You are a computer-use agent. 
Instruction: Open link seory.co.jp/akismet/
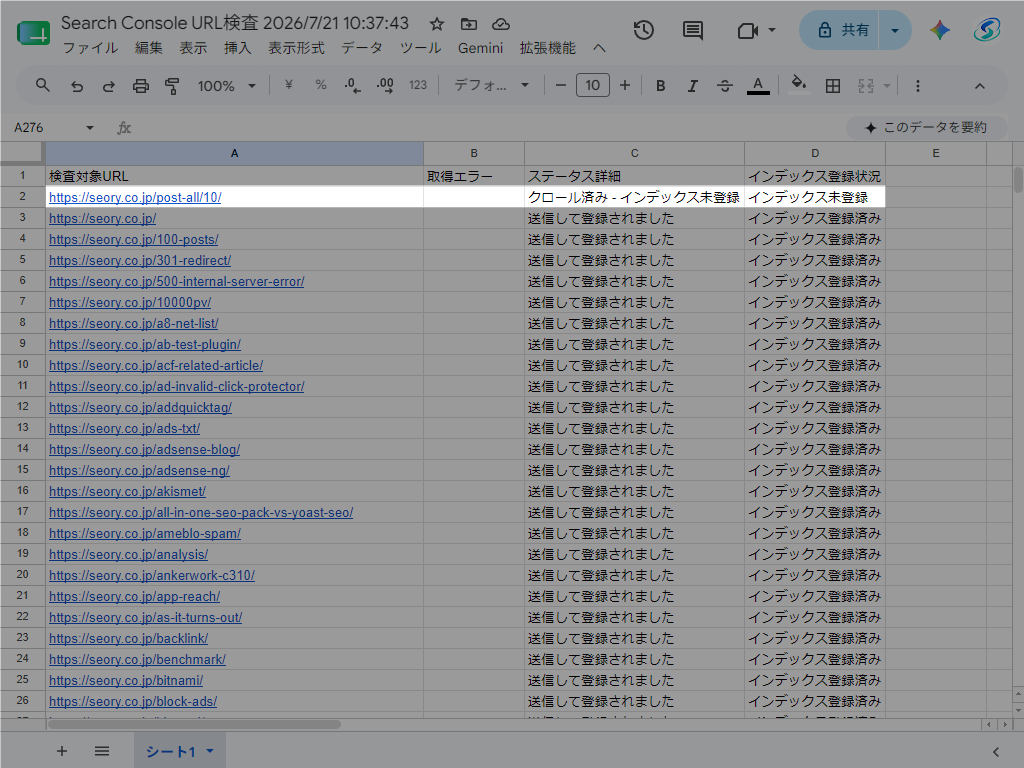pyautogui.click(x=127, y=491)
